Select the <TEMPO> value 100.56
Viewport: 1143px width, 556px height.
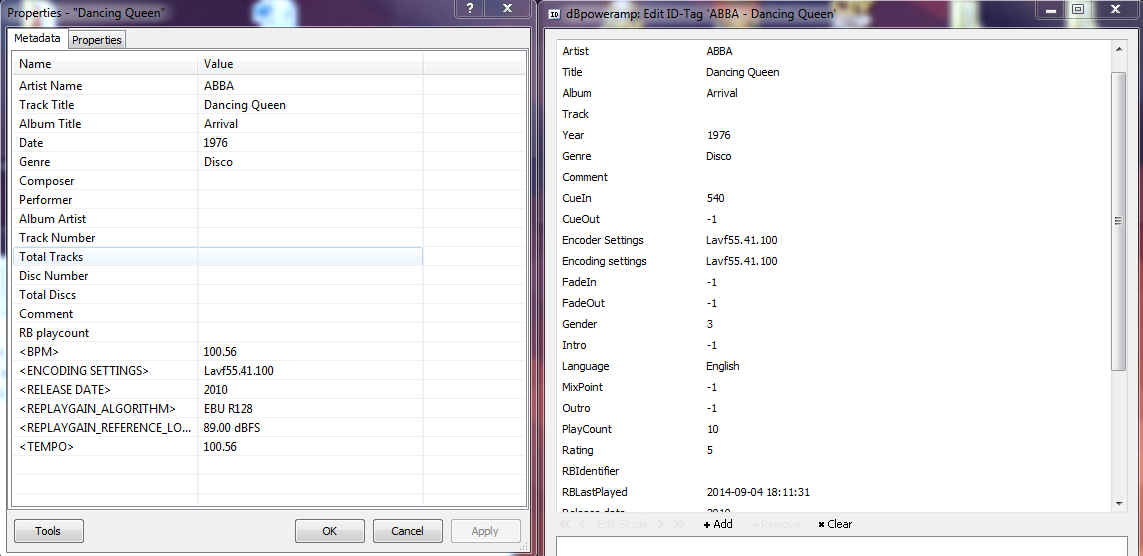(220, 446)
